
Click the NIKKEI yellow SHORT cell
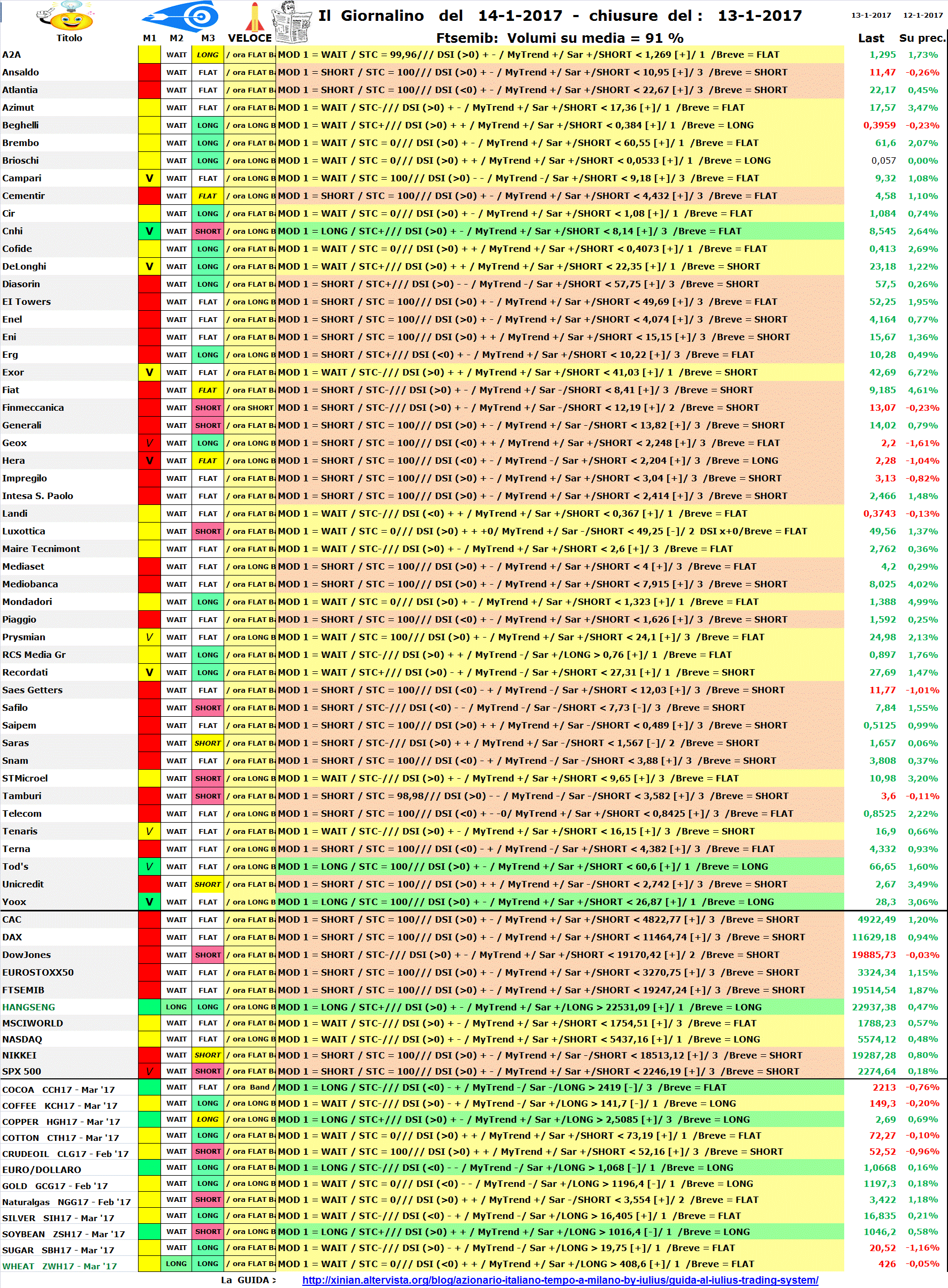[x=208, y=1055]
